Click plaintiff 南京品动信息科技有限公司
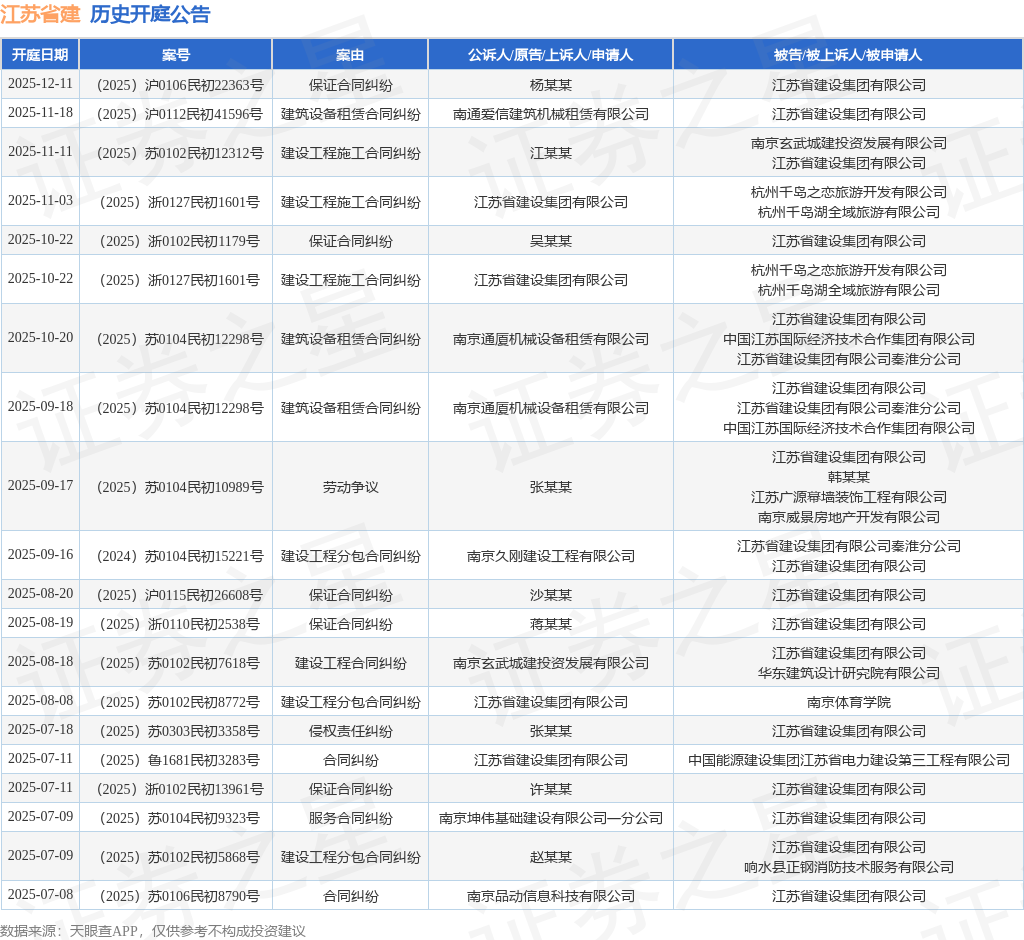The image size is (1024, 940). tap(551, 896)
